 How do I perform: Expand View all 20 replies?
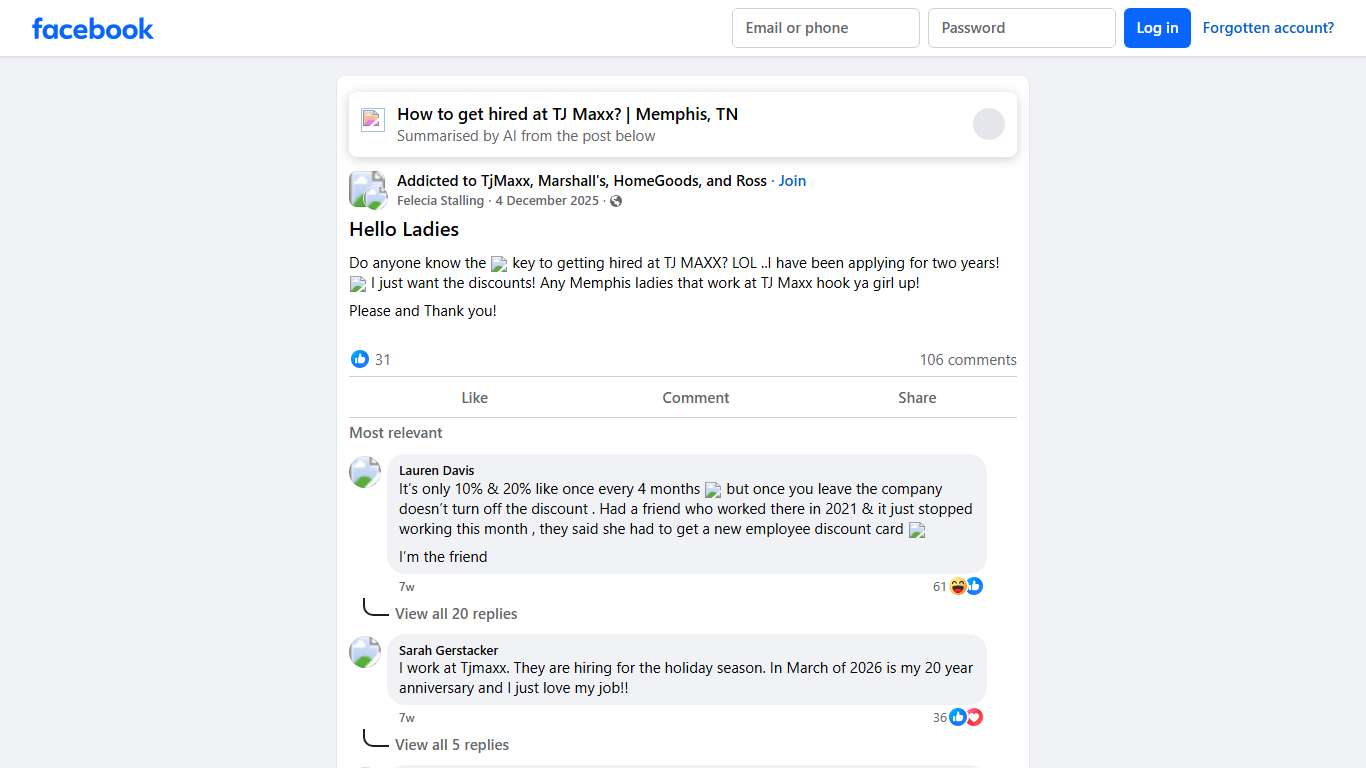456,614
